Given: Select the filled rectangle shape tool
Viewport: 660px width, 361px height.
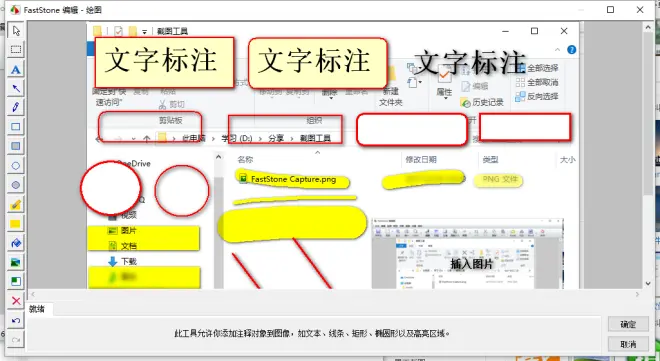Looking at the screenshot, I should 16,146.
